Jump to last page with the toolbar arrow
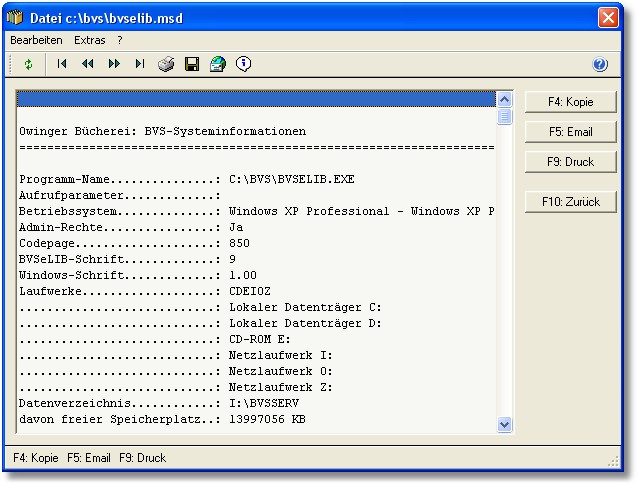Screen dimensions: 638x486 (x=140, y=64)
